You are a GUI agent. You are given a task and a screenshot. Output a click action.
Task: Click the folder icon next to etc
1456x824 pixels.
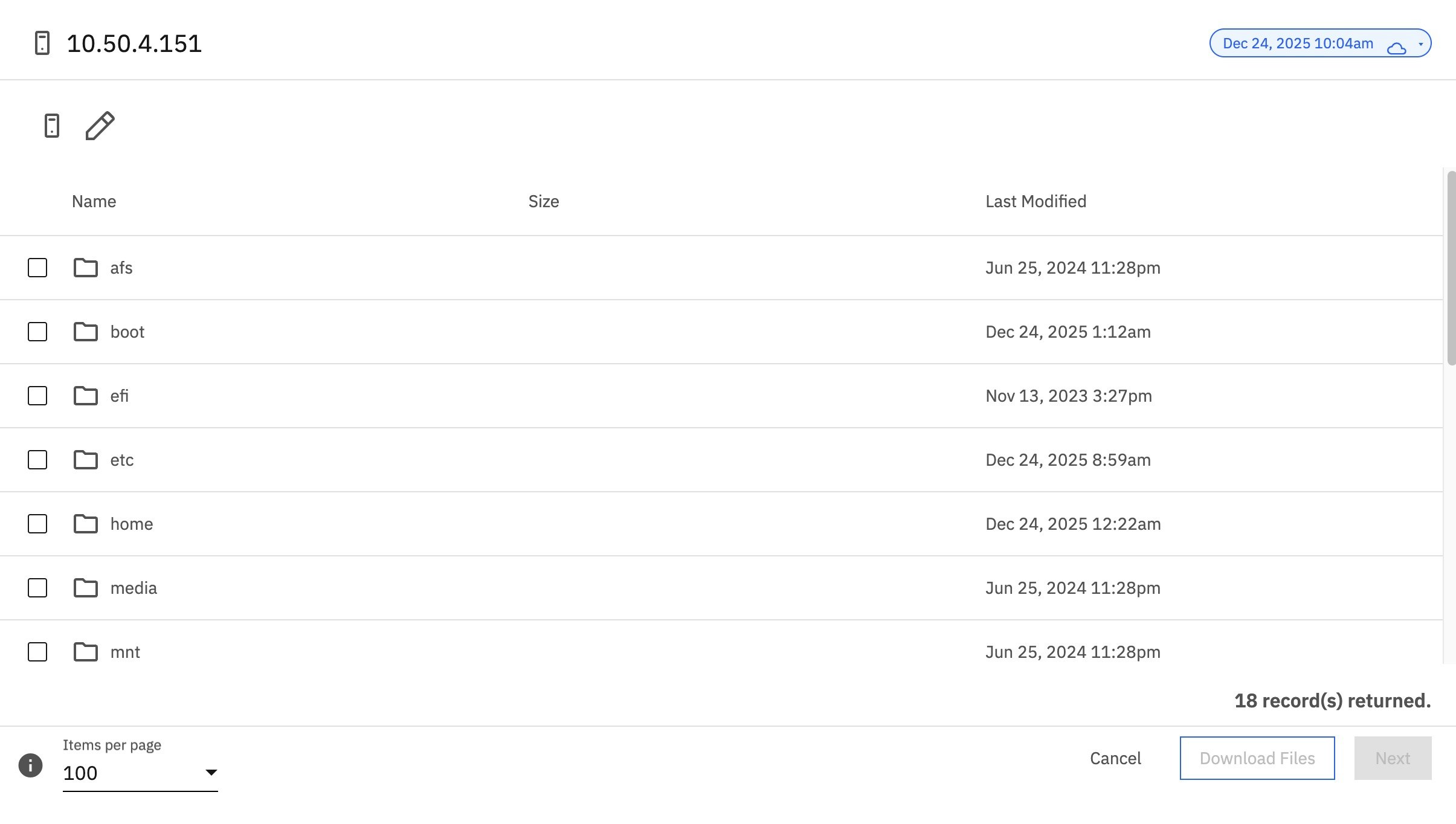(85, 459)
